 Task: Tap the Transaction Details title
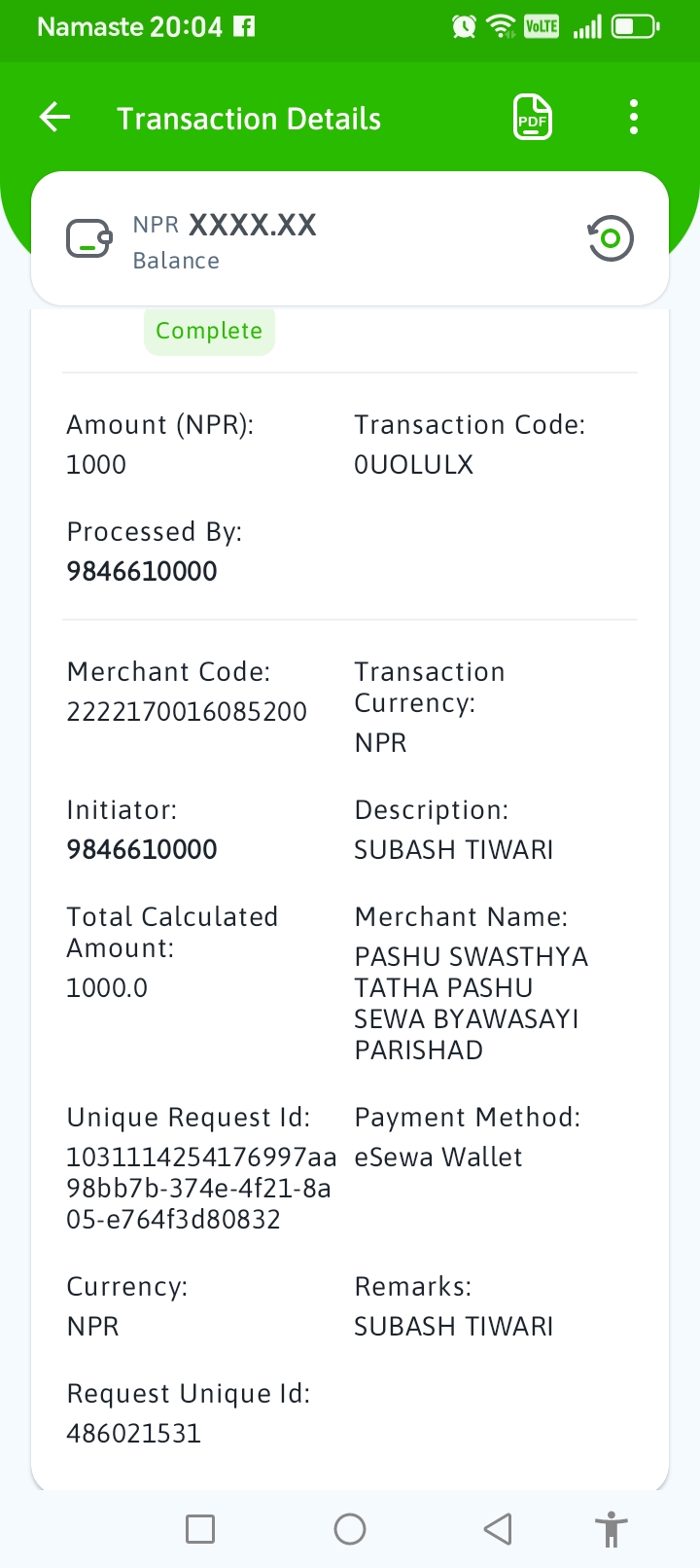click(x=249, y=119)
